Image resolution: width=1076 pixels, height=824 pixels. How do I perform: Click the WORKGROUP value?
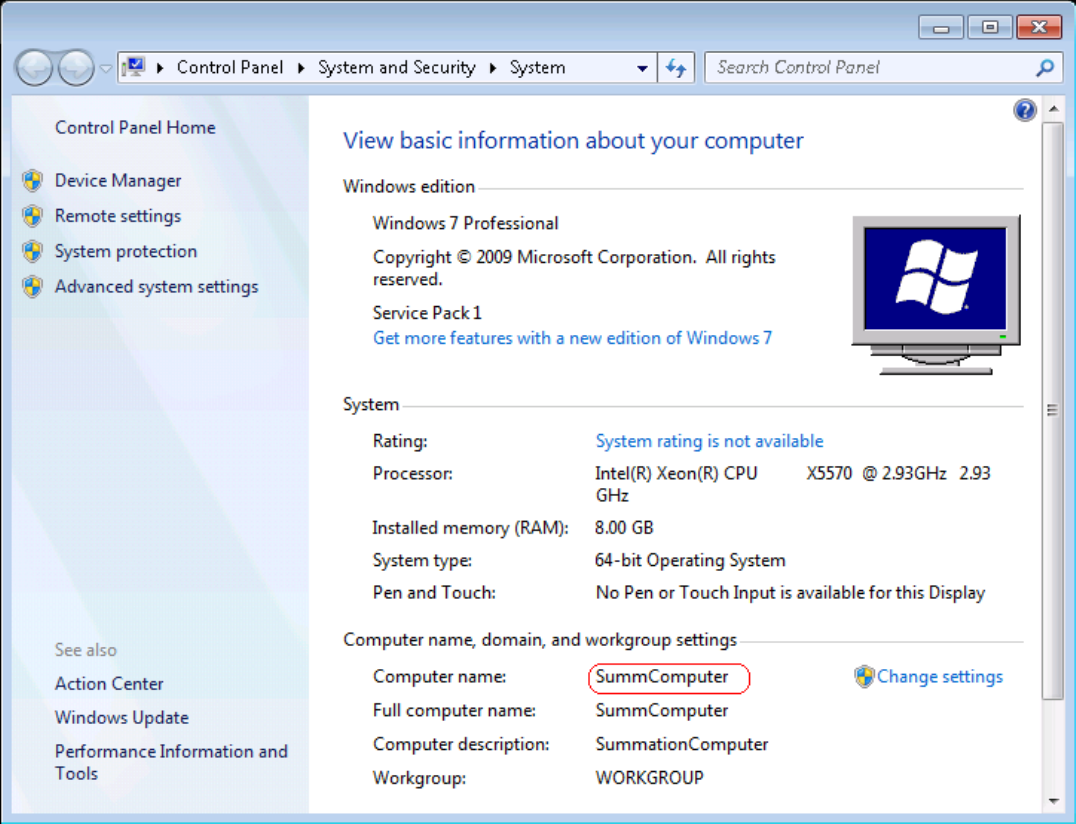coord(649,778)
